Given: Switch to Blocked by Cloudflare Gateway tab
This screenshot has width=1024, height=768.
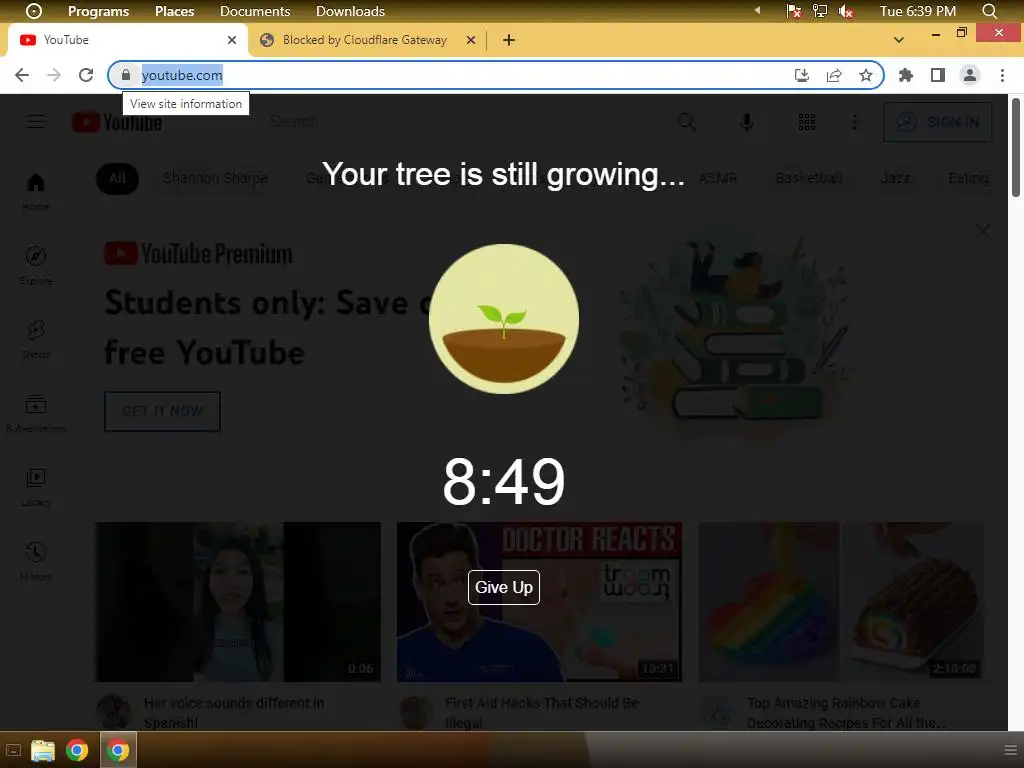Looking at the screenshot, I should click(366, 40).
